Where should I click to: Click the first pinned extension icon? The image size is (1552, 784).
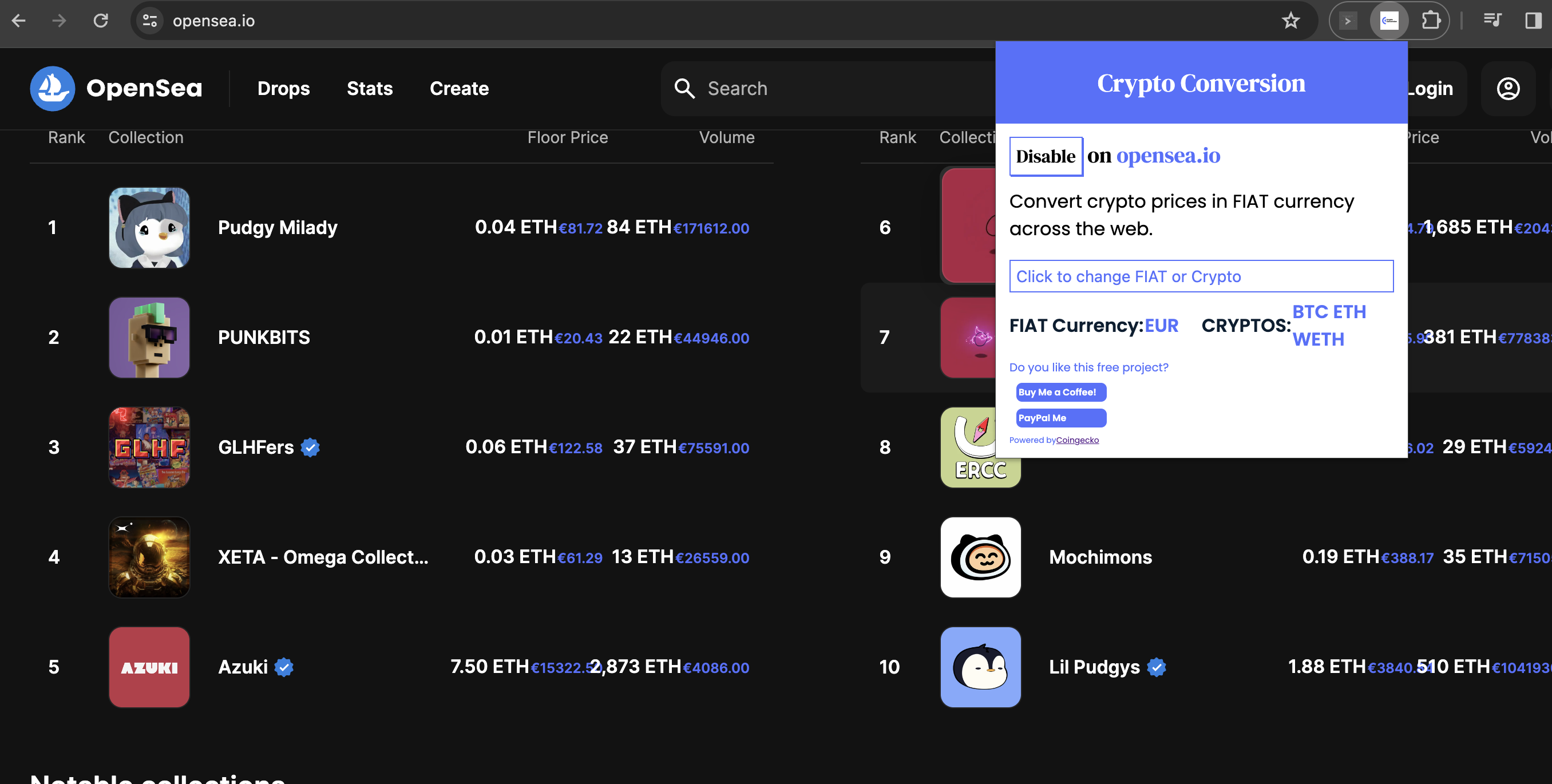pos(1348,21)
